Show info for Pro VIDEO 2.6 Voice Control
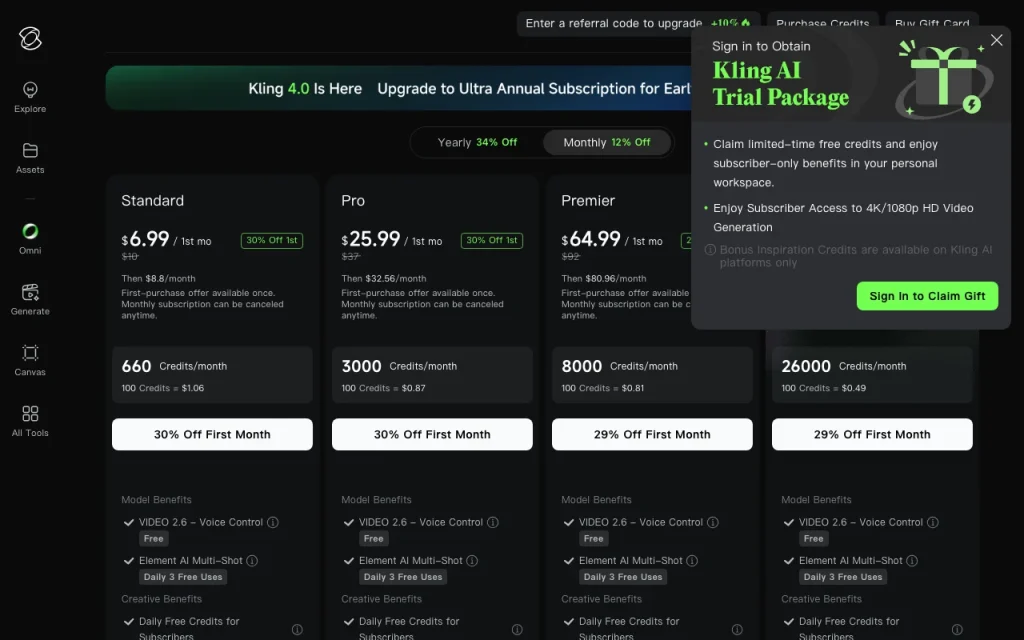Image resolution: width=1024 pixels, height=640 pixels. pyautogui.click(x=493, y=522)
